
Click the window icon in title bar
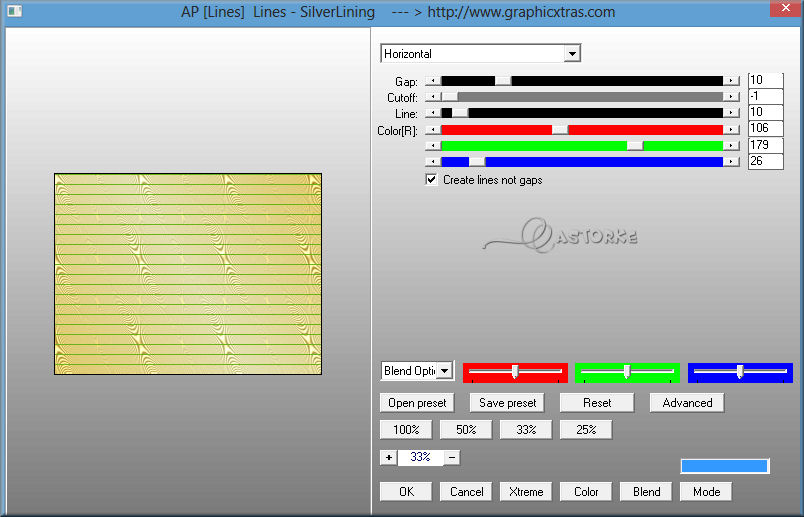(14, 11)
